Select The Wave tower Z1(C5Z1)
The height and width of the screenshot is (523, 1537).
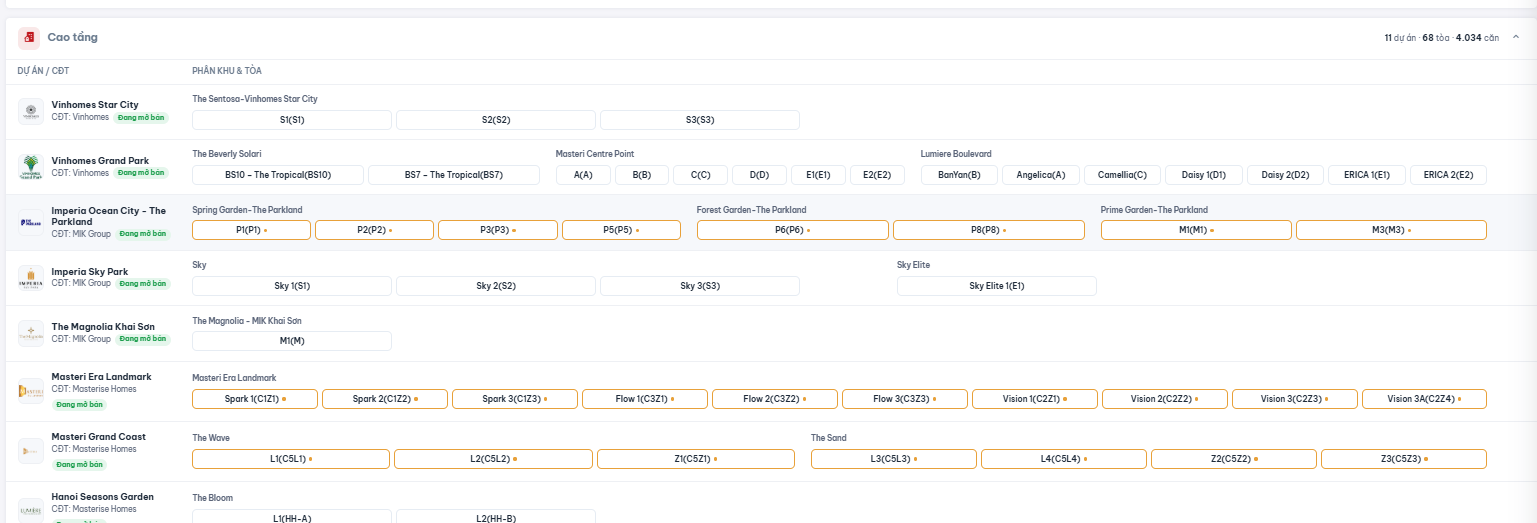pos(696,459)
